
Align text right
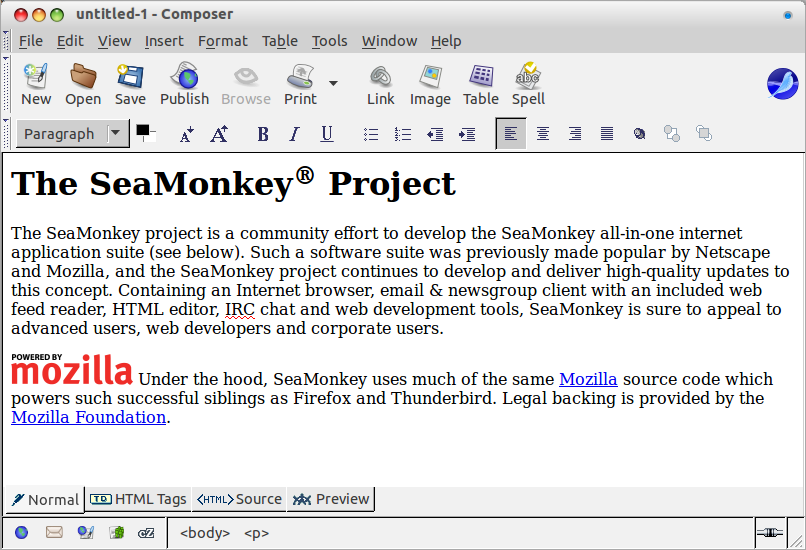575,134
